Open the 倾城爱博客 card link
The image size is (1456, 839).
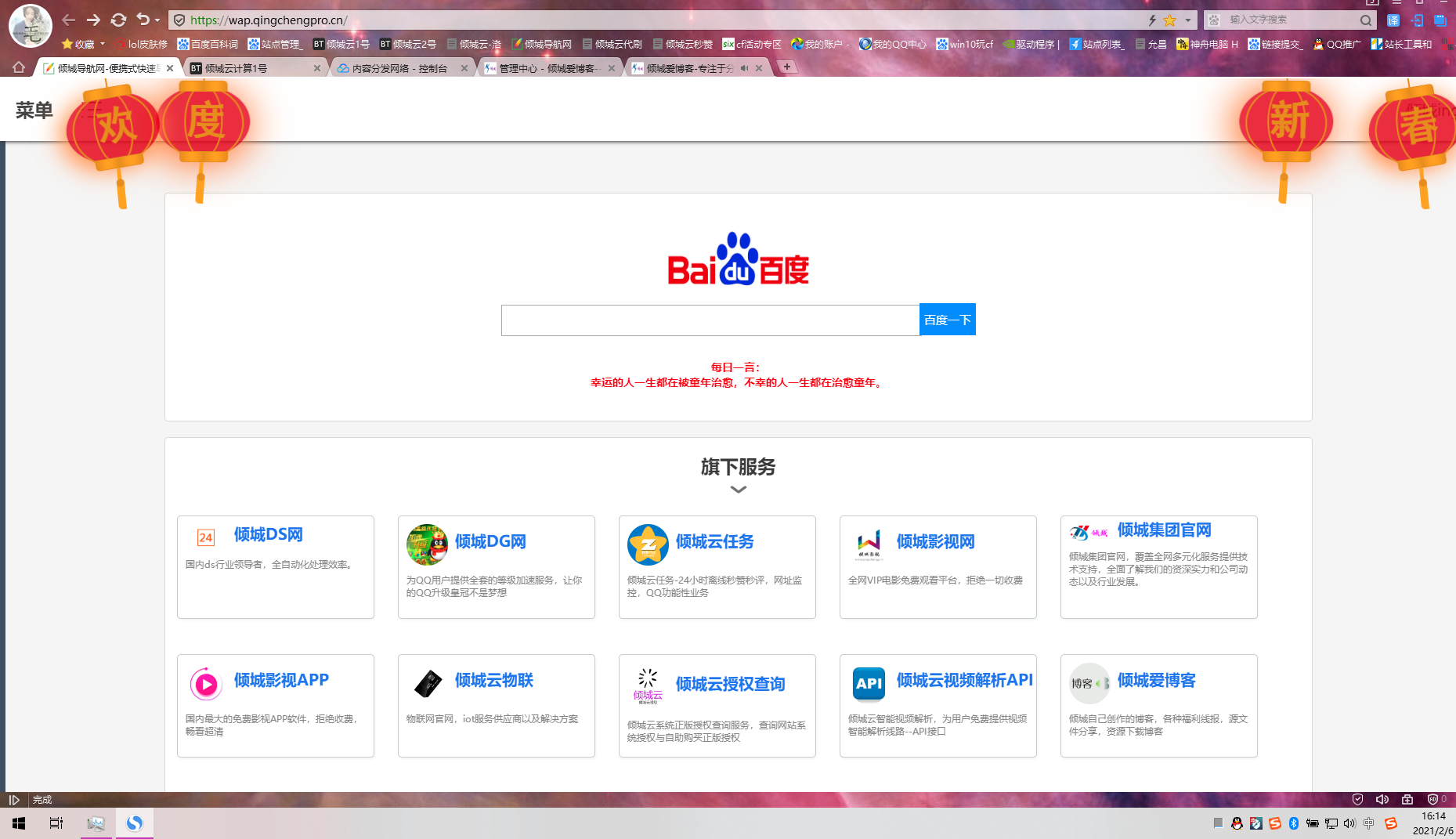point(1157,680)
